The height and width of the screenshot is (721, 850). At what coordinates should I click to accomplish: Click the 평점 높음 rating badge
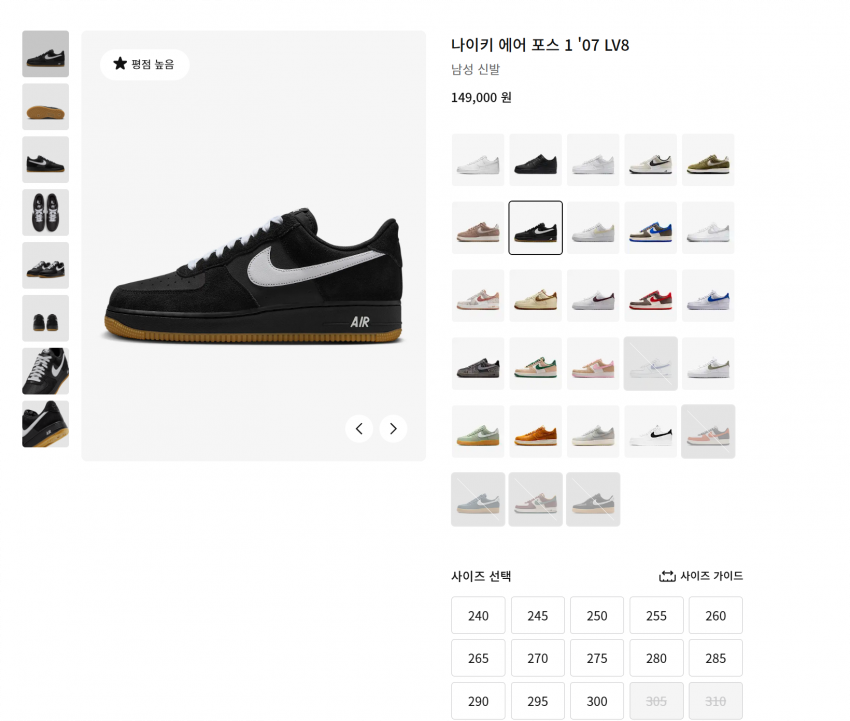[x=145, y=65]
